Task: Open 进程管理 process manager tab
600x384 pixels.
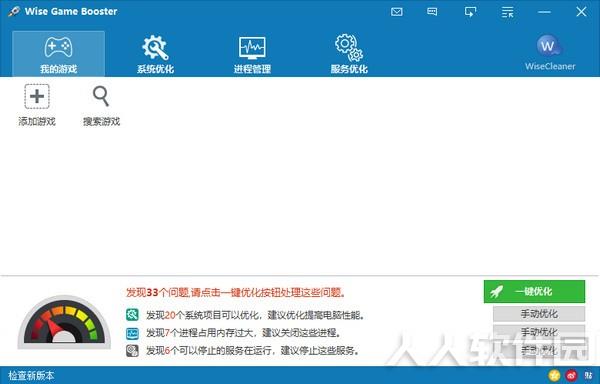Action: (x=252, y=54)
